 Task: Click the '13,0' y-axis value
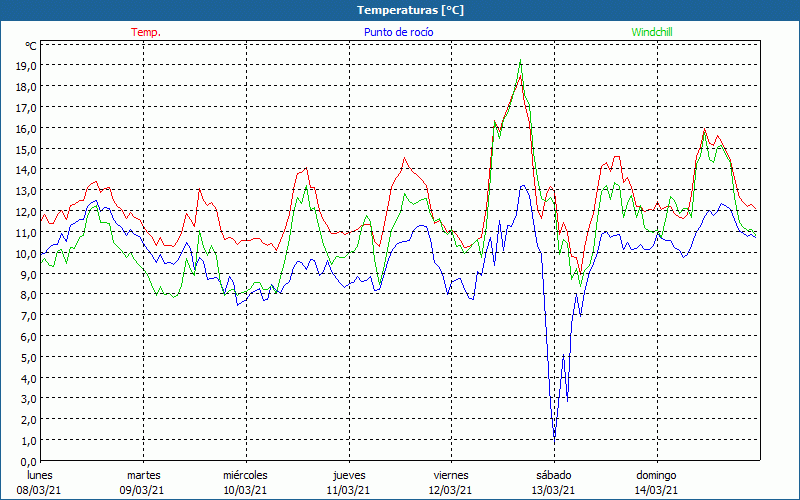27,191
